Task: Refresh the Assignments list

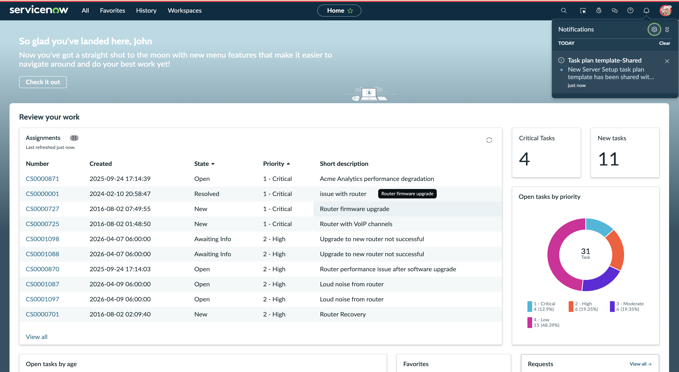Action: click(x=489, y=140)
